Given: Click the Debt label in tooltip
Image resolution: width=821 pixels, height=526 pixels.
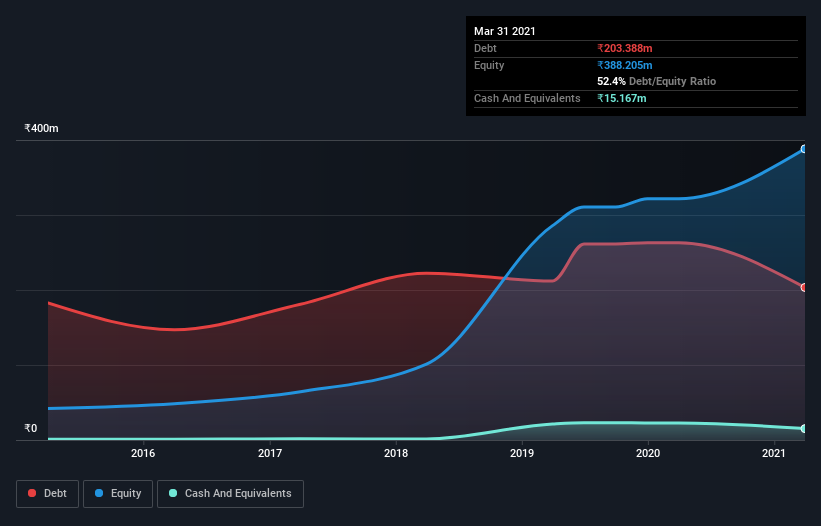Looking at the screenshot, I should pos(485,48).
